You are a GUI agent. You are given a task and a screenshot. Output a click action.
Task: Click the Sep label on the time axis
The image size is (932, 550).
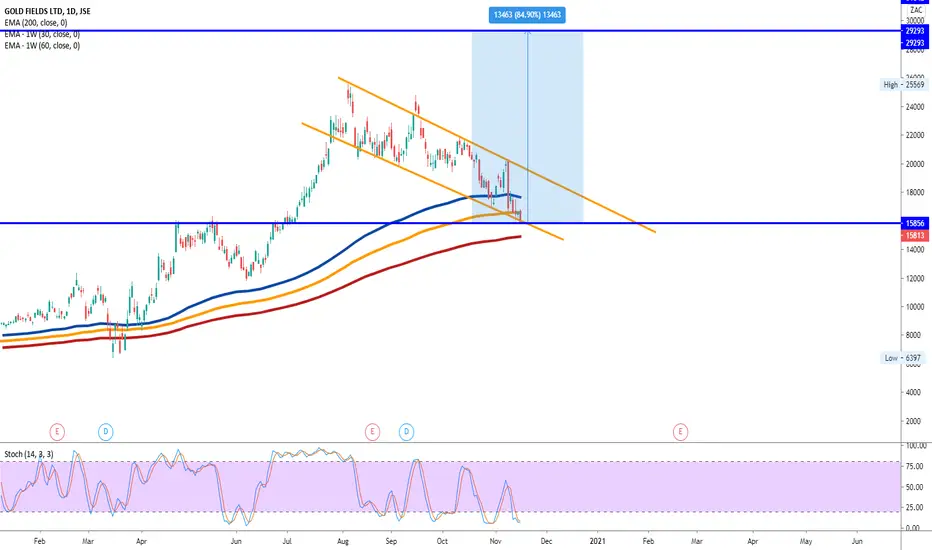(x=391, y=542)
